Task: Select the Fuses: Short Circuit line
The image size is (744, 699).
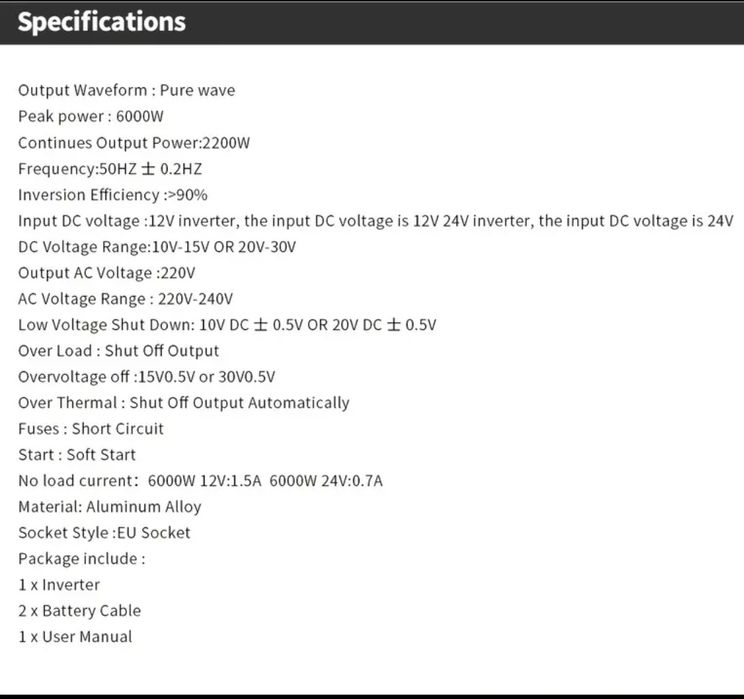Action: 91,429
